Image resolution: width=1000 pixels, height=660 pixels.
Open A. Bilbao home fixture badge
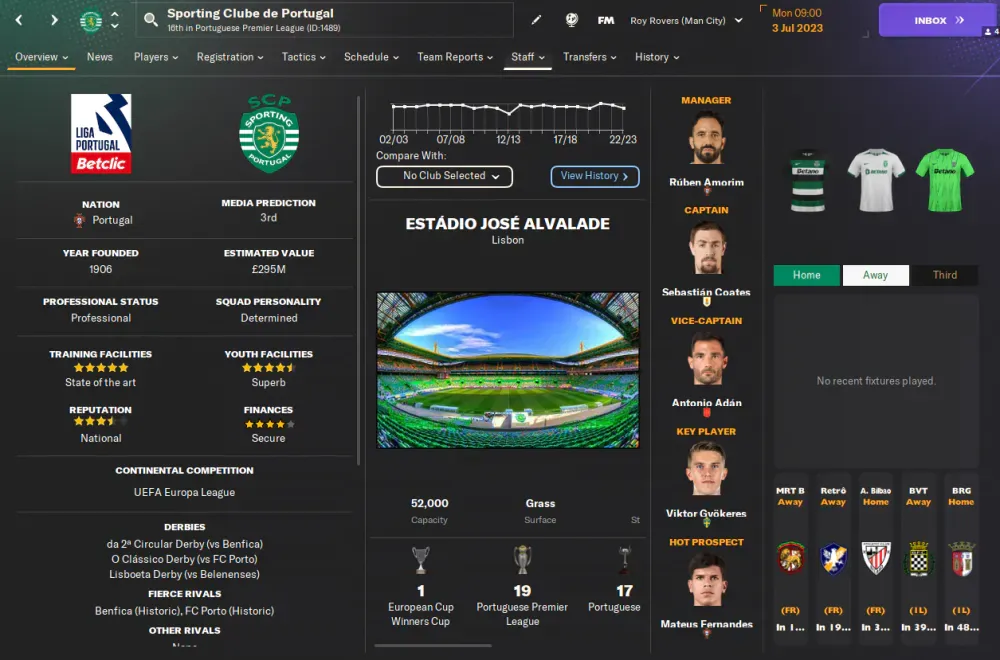(x=876, y=559)
